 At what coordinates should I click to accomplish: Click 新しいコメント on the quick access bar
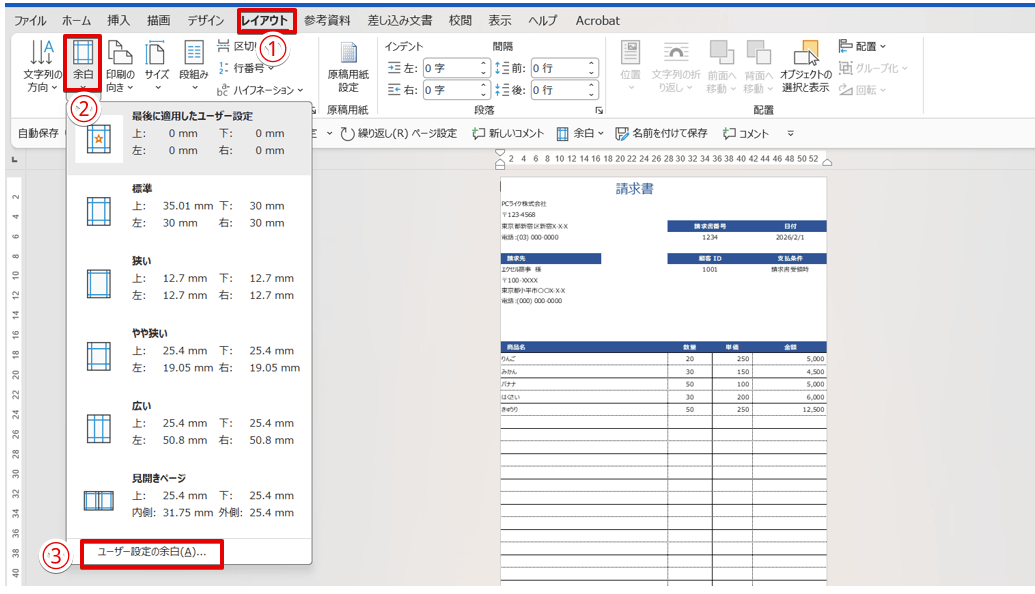tap(505, 131)
